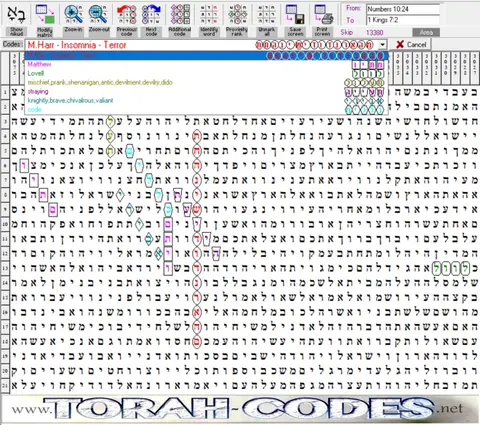Select the Identify word tool icon
This screenshot has height=425, width=480.
(x=209, y=14)
